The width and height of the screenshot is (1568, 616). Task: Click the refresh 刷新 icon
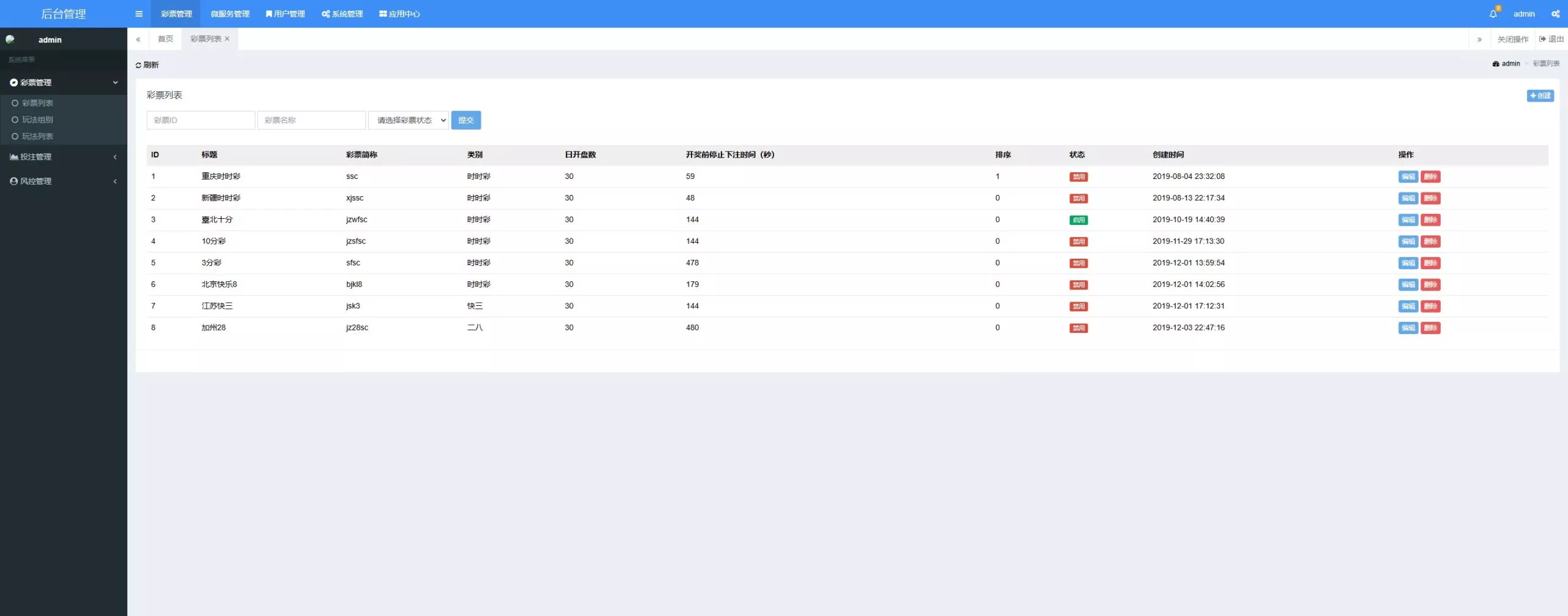click(x=138, y=65)
